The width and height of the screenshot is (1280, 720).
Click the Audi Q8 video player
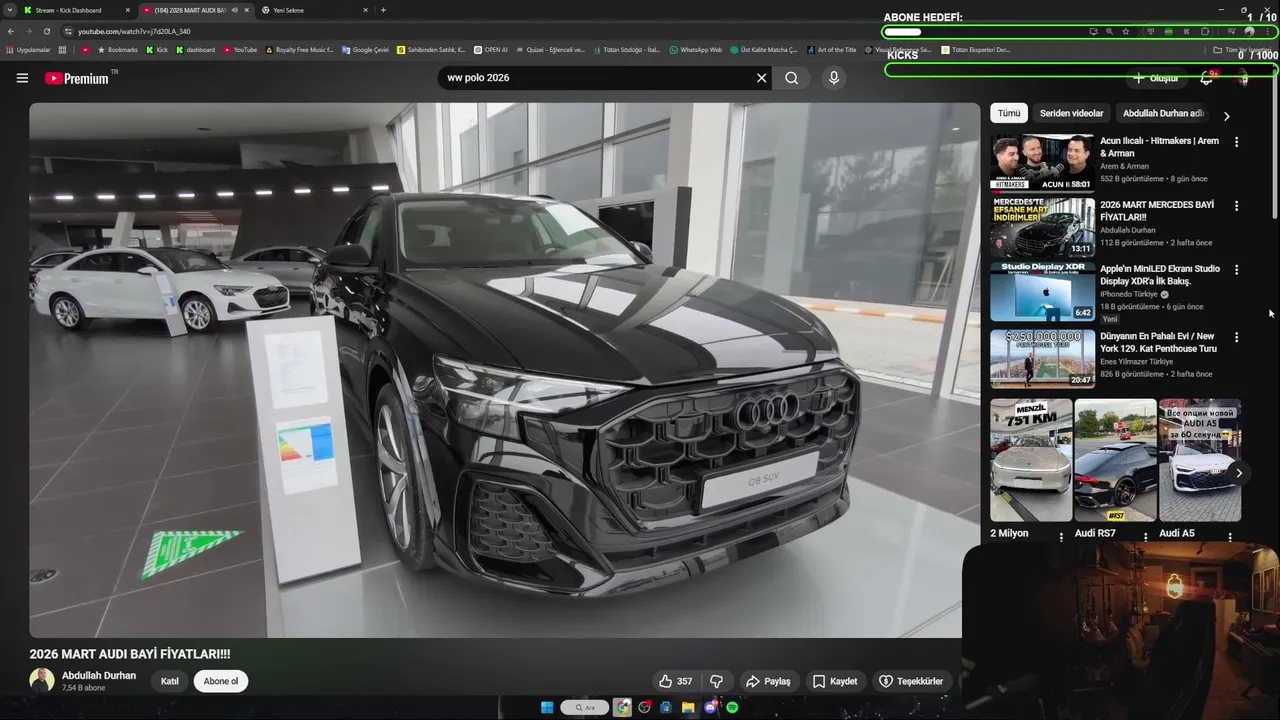504,370
